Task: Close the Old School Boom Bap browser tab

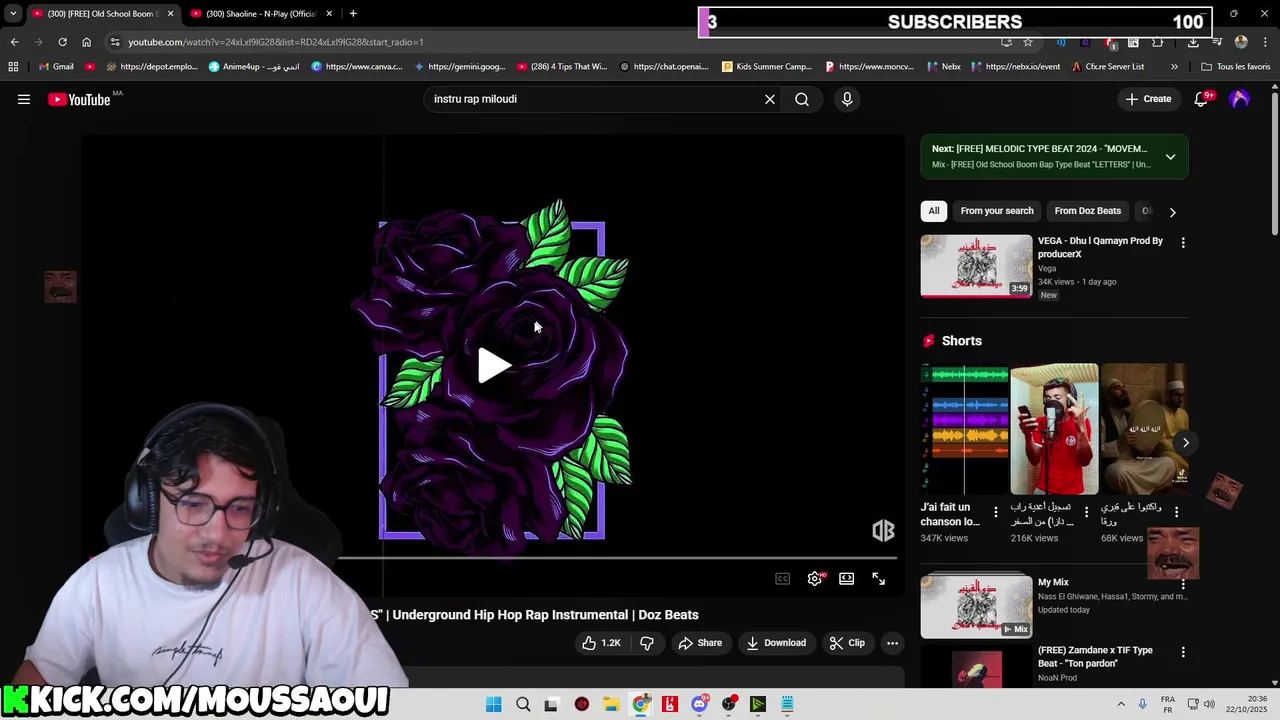Action: pos(170,14)
